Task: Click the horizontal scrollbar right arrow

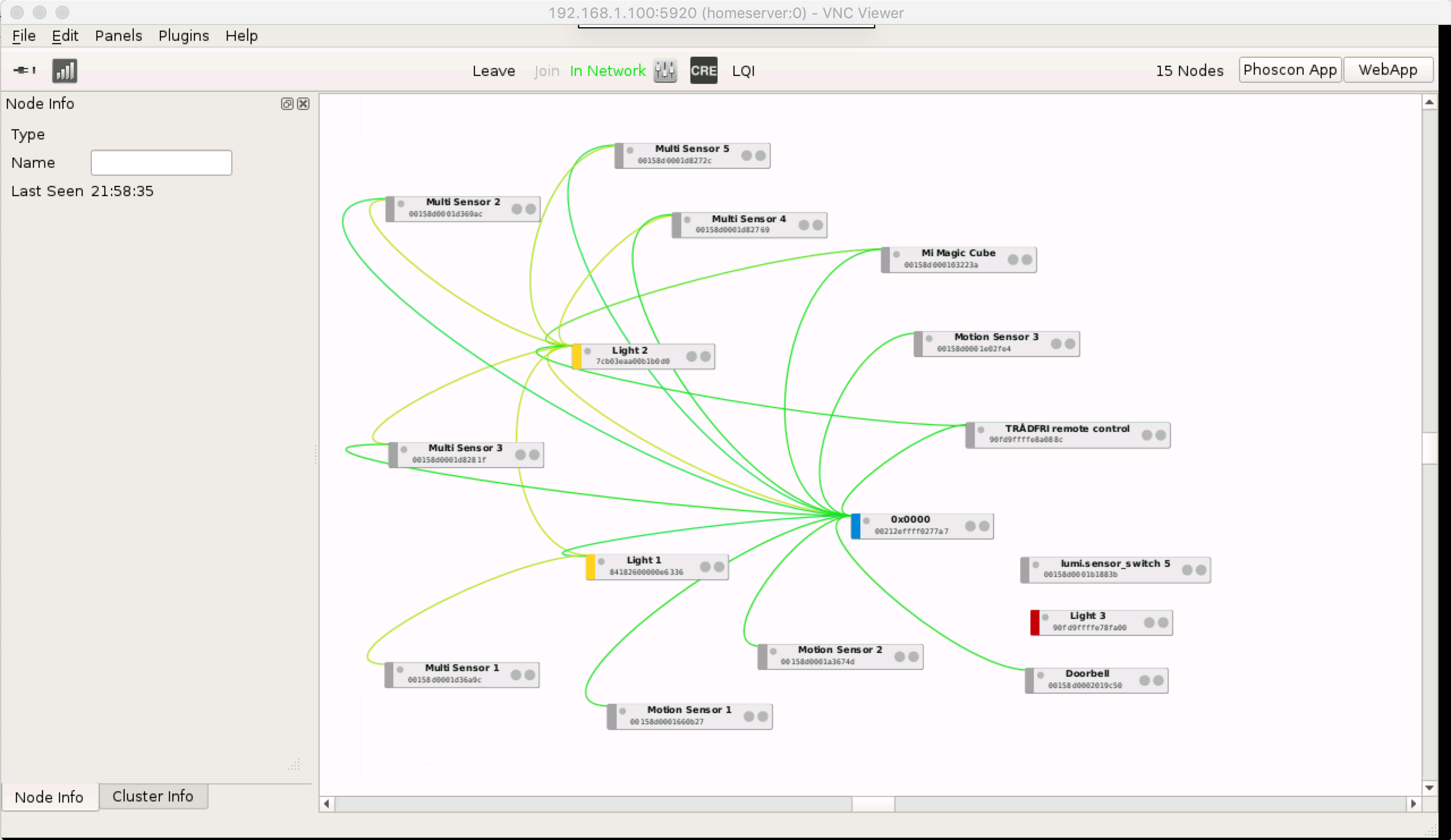Action: [x=1413, y=804]
